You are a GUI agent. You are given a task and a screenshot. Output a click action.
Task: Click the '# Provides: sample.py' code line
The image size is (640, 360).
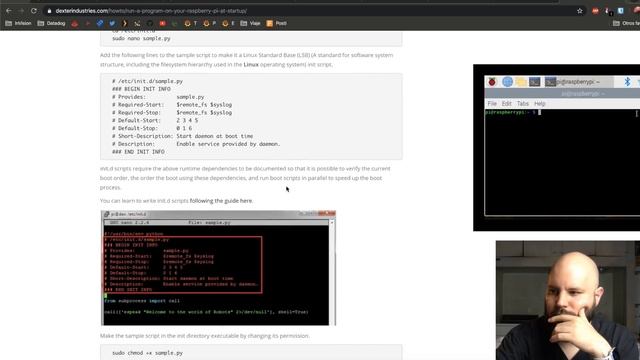pos(158,97)
